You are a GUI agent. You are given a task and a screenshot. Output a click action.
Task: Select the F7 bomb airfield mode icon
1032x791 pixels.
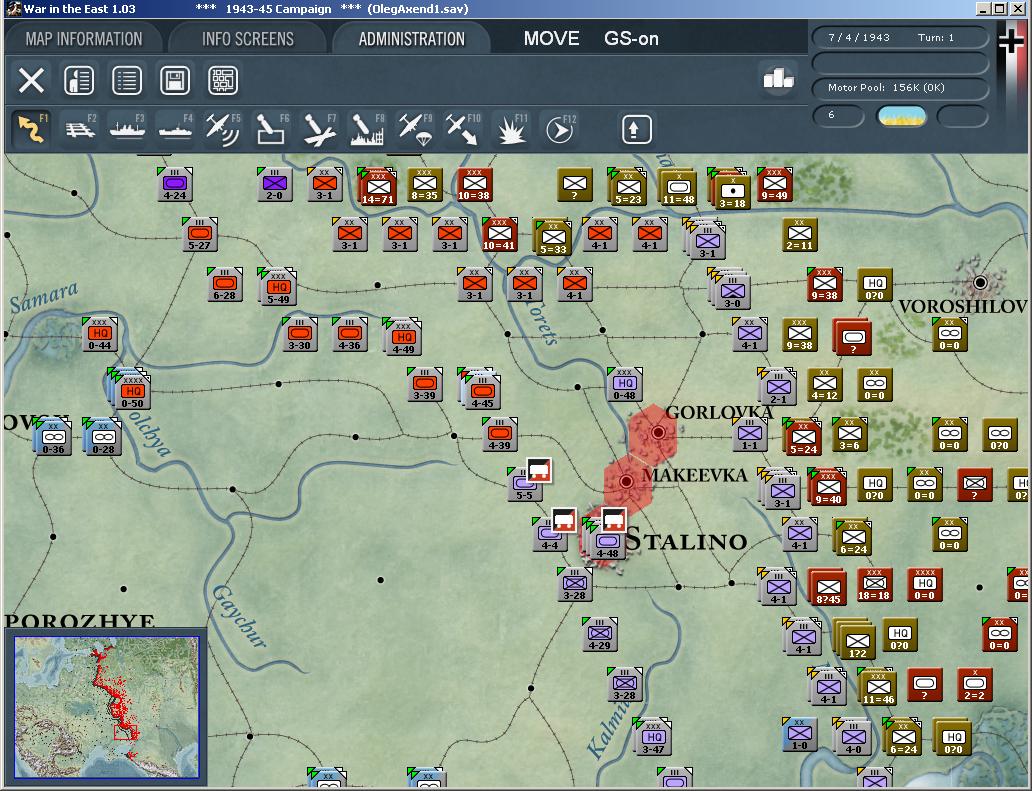(x=319, y=128)
